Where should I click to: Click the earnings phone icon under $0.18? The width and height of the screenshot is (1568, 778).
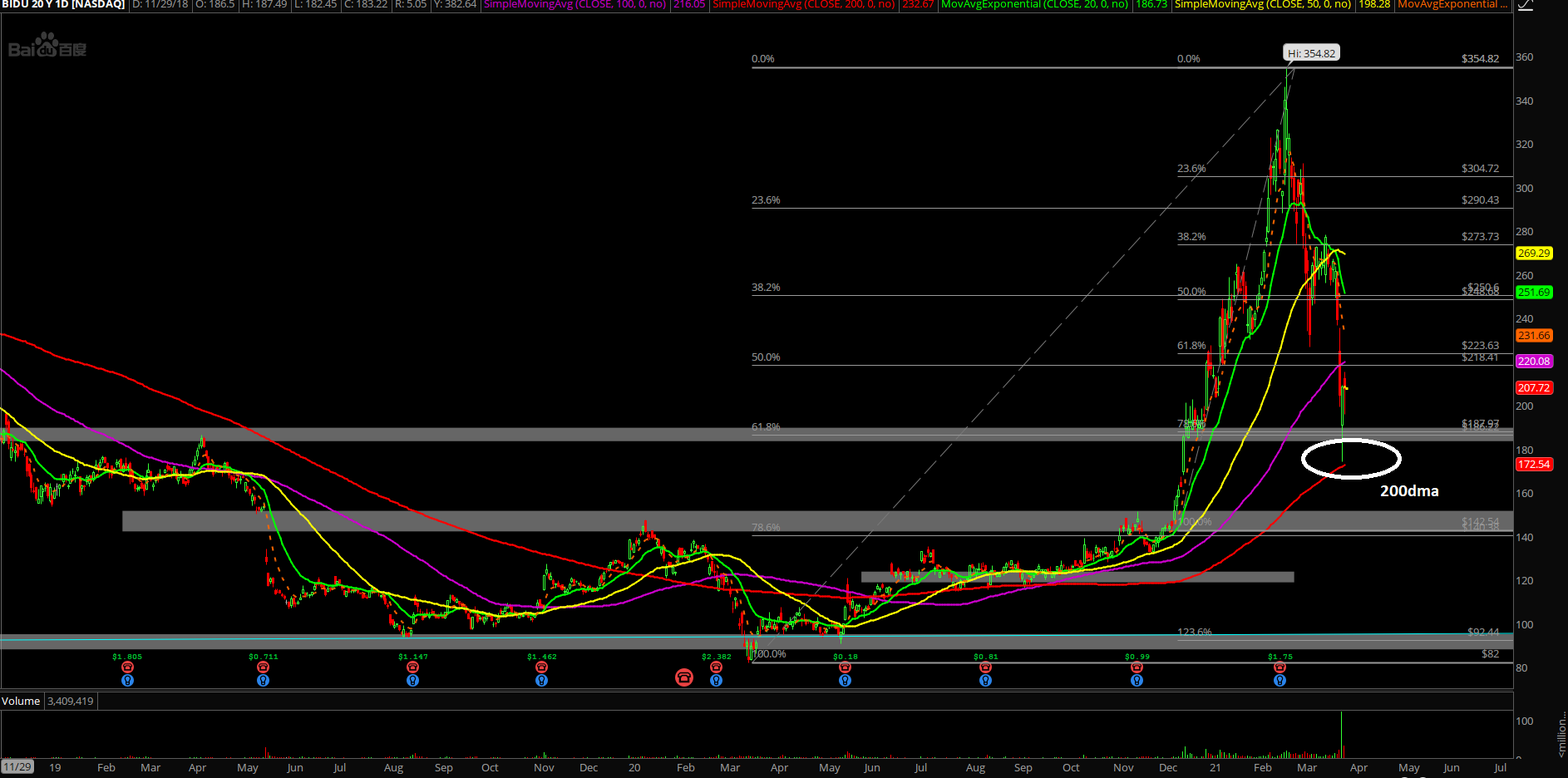845,667
